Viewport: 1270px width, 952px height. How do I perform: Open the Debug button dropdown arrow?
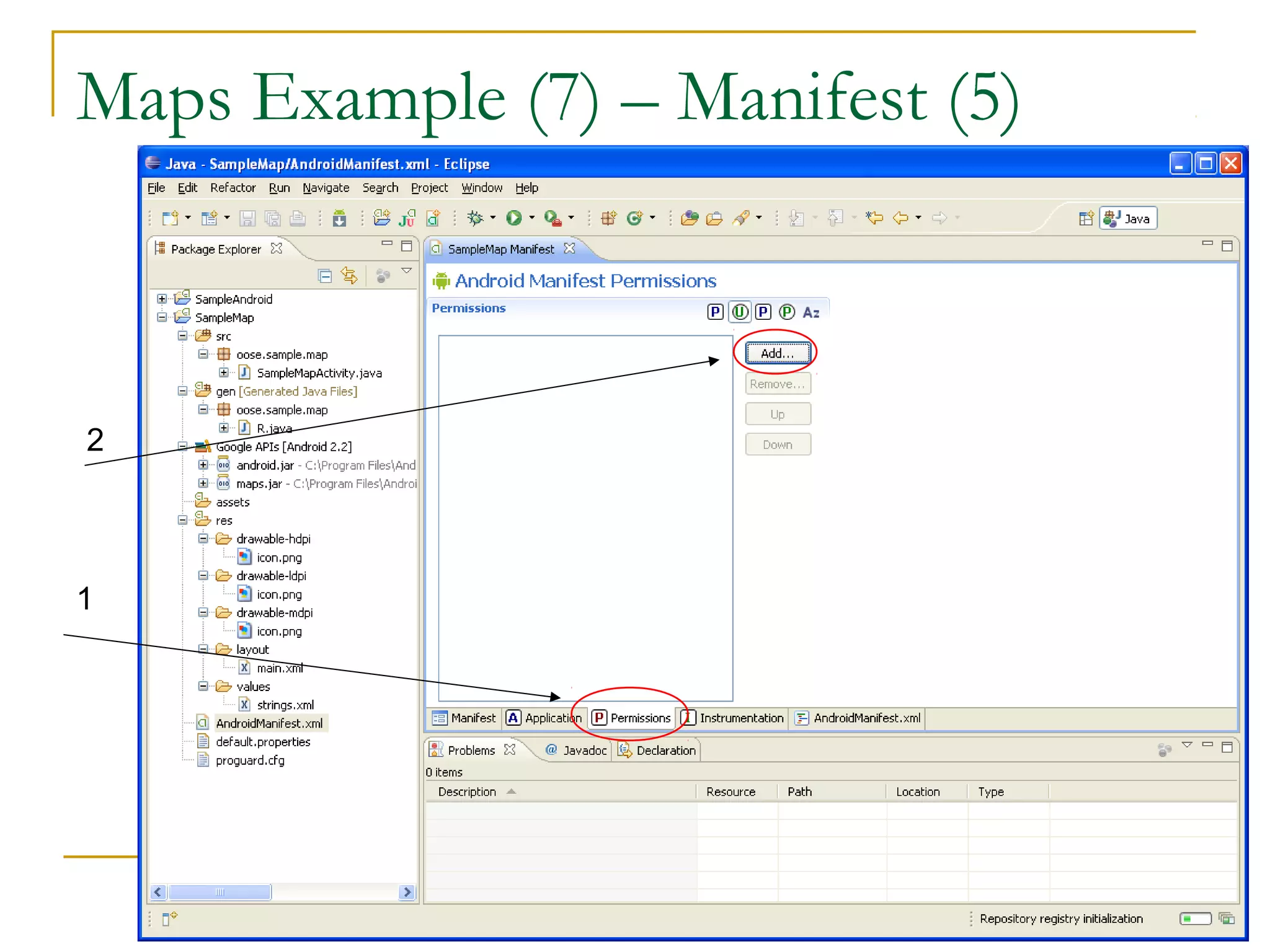pyautogui.click(x=493, y=218)
